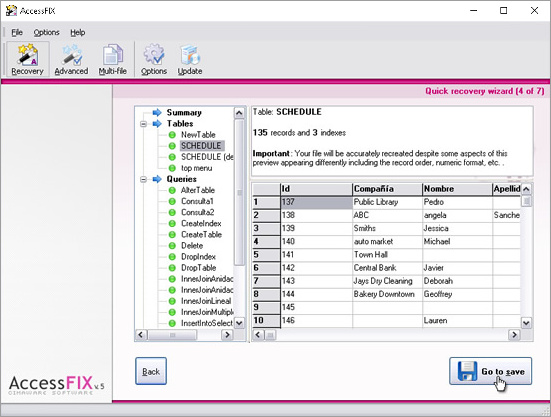Click the Nombre column header

coord(457,189)
